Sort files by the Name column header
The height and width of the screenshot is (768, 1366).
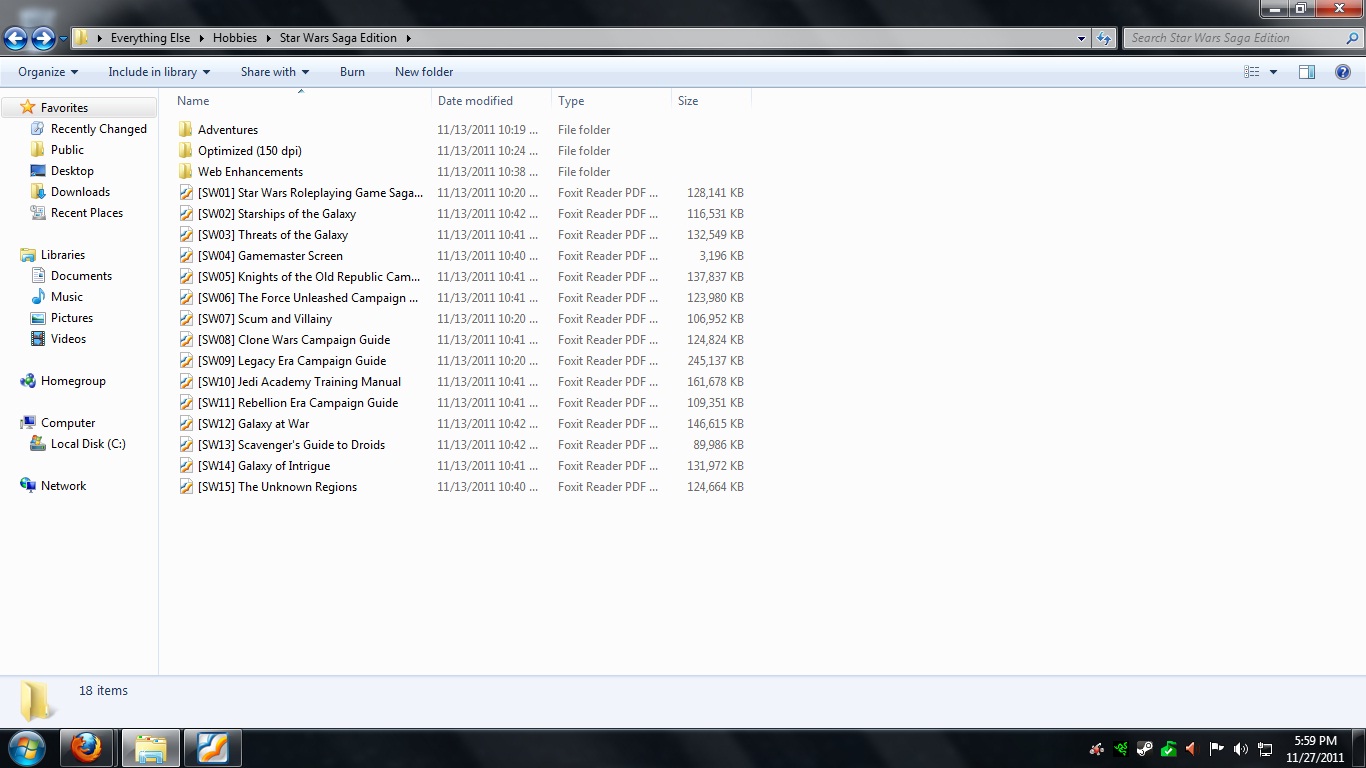coord(301,101)
